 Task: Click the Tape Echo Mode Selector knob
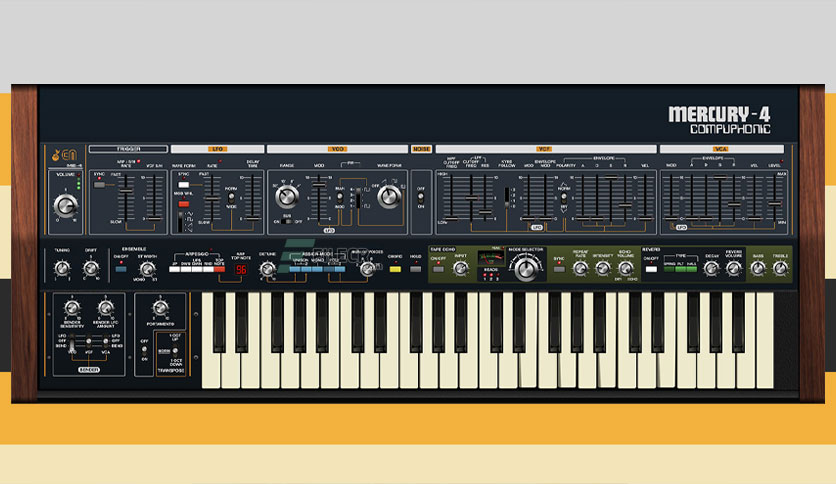(526, 270)
